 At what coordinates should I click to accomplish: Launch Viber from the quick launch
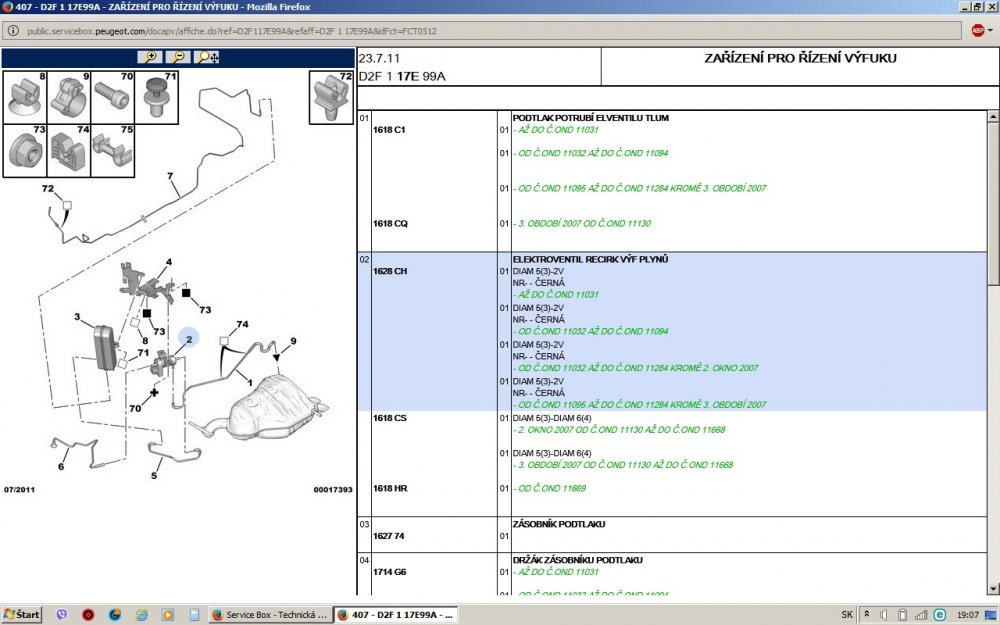click(x=62, y=615)
